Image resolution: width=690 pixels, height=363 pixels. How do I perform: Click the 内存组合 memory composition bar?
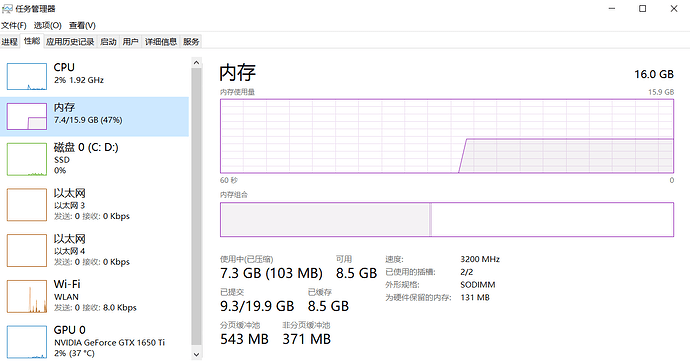click(x=447, y=220)
